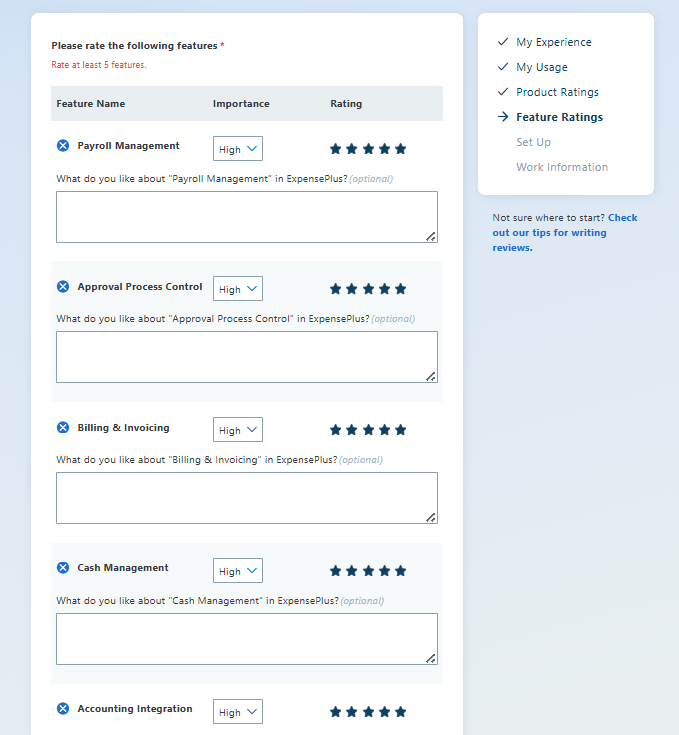679x735 pixels.
Task: Set Cash Management rating to two stars
Action: 352,571
